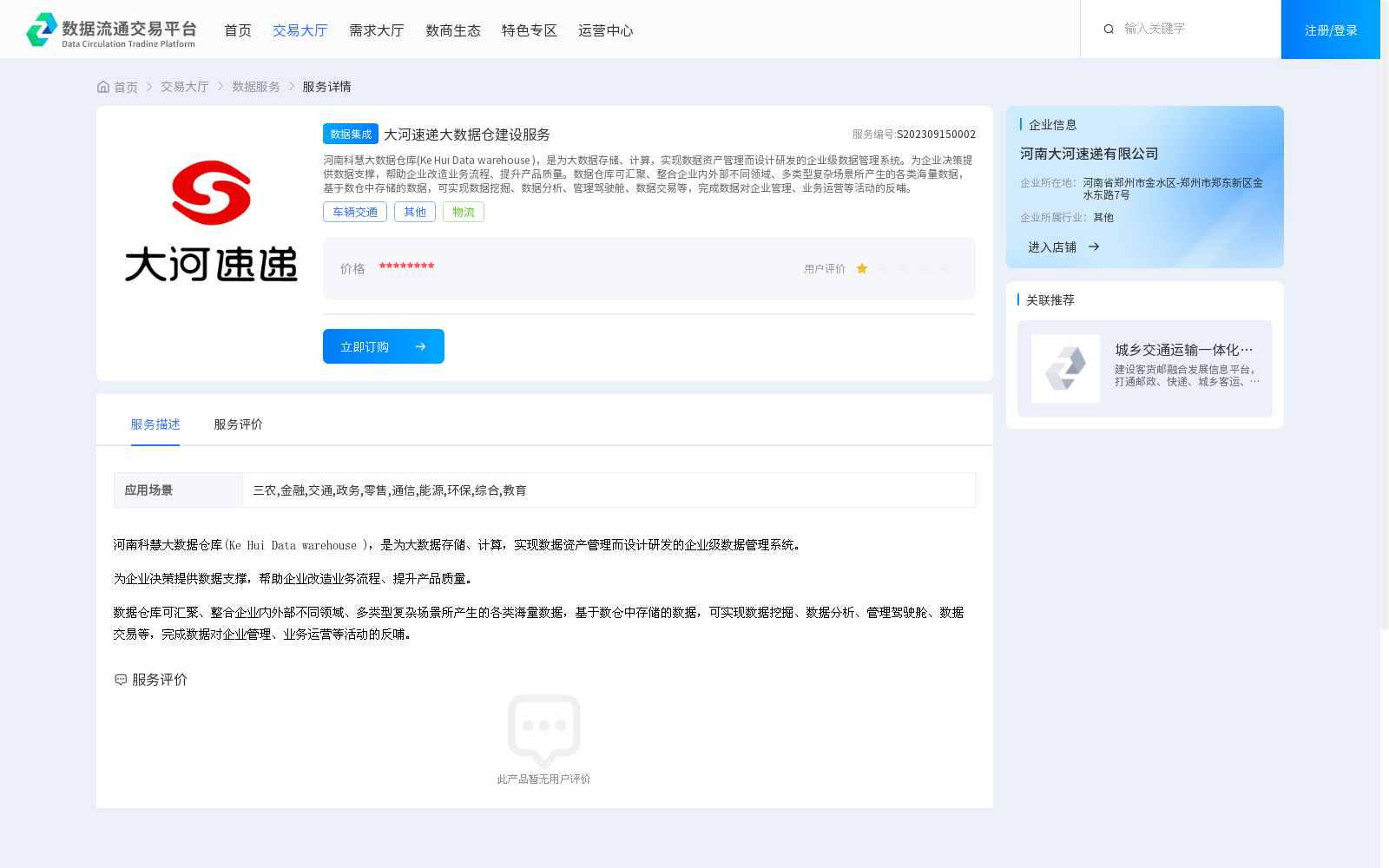
Task: Open the 数商生态 menu item
Action: (453, 30)
